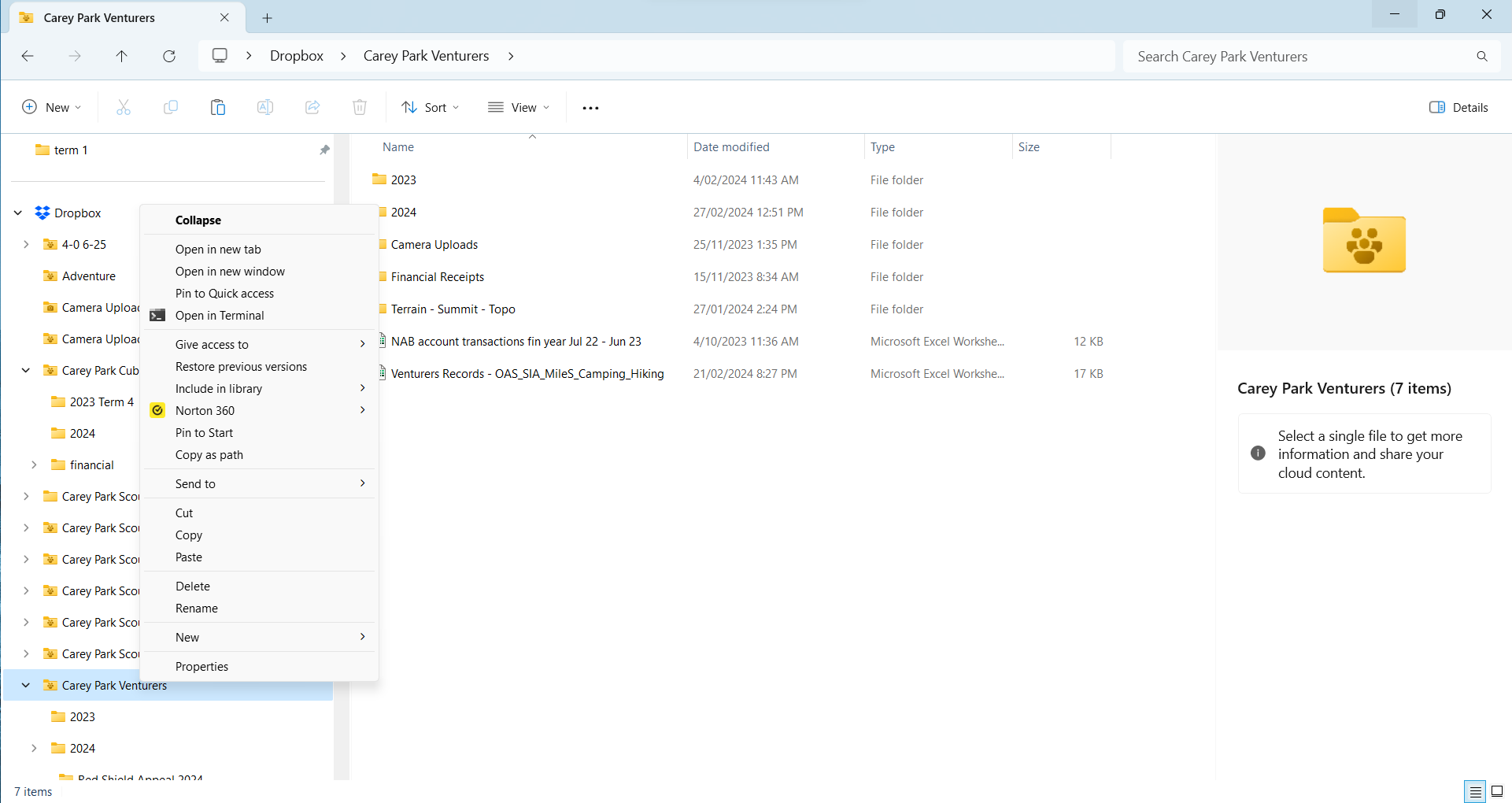Image resolution: width=1512 pixels, height=803 pixels.
Task: Choose Delete from context menu
Action: pyautogui.click(x=260, y=587)
